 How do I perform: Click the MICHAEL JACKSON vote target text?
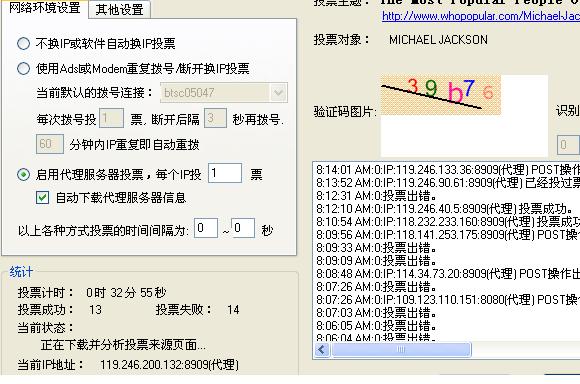438,40
